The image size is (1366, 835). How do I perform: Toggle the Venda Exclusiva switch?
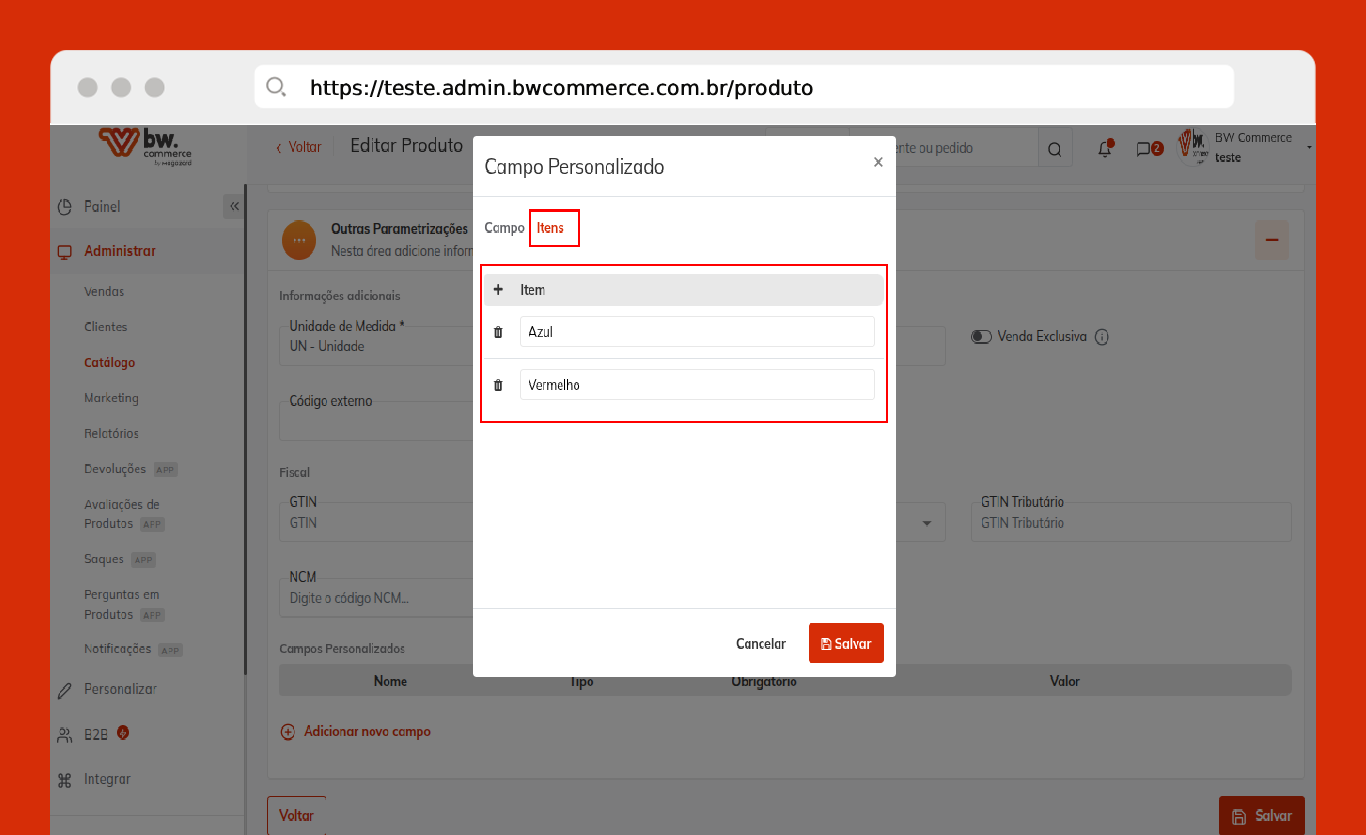(x=981, y=337)
